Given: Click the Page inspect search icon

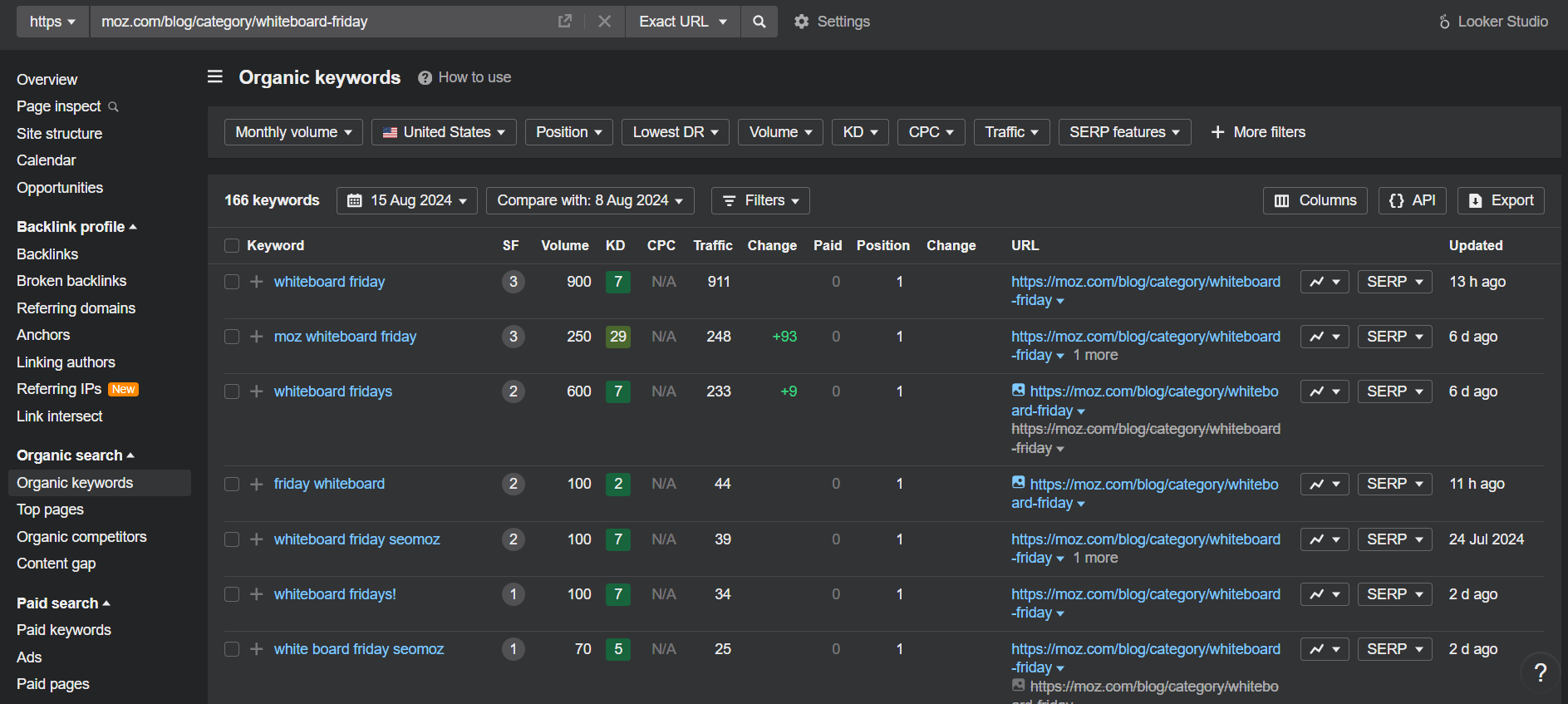Looking at the screenshot, I should click(x=114, y=106).
